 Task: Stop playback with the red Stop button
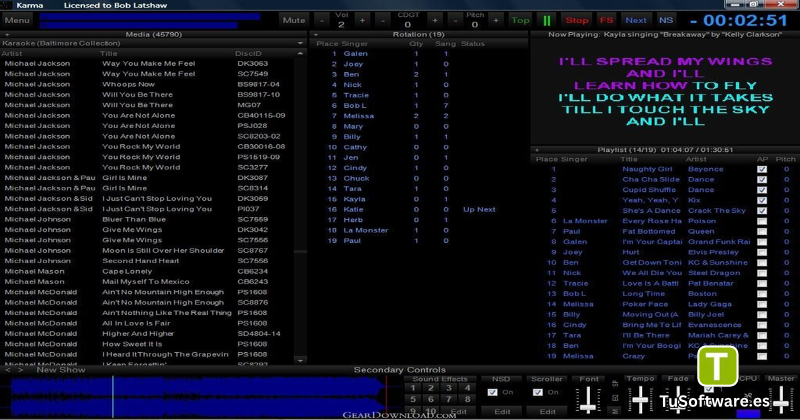click(577, 20)
